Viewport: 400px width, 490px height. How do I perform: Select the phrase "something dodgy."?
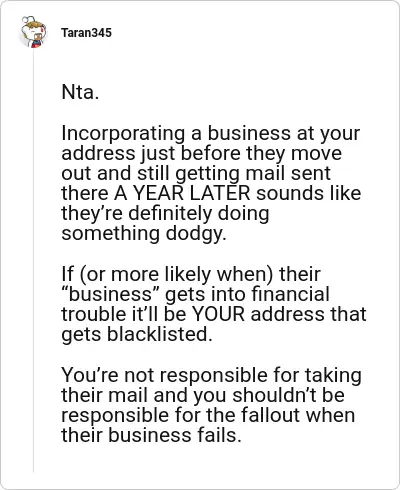tap(144, 234)
